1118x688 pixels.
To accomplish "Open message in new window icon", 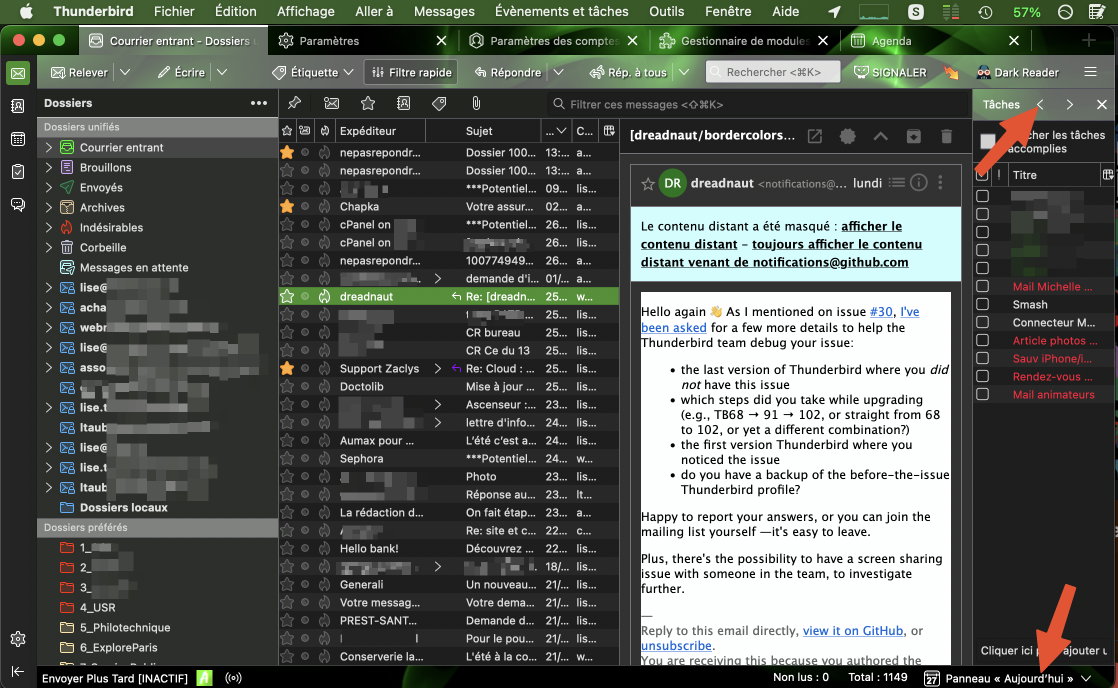I will [815, 136].
